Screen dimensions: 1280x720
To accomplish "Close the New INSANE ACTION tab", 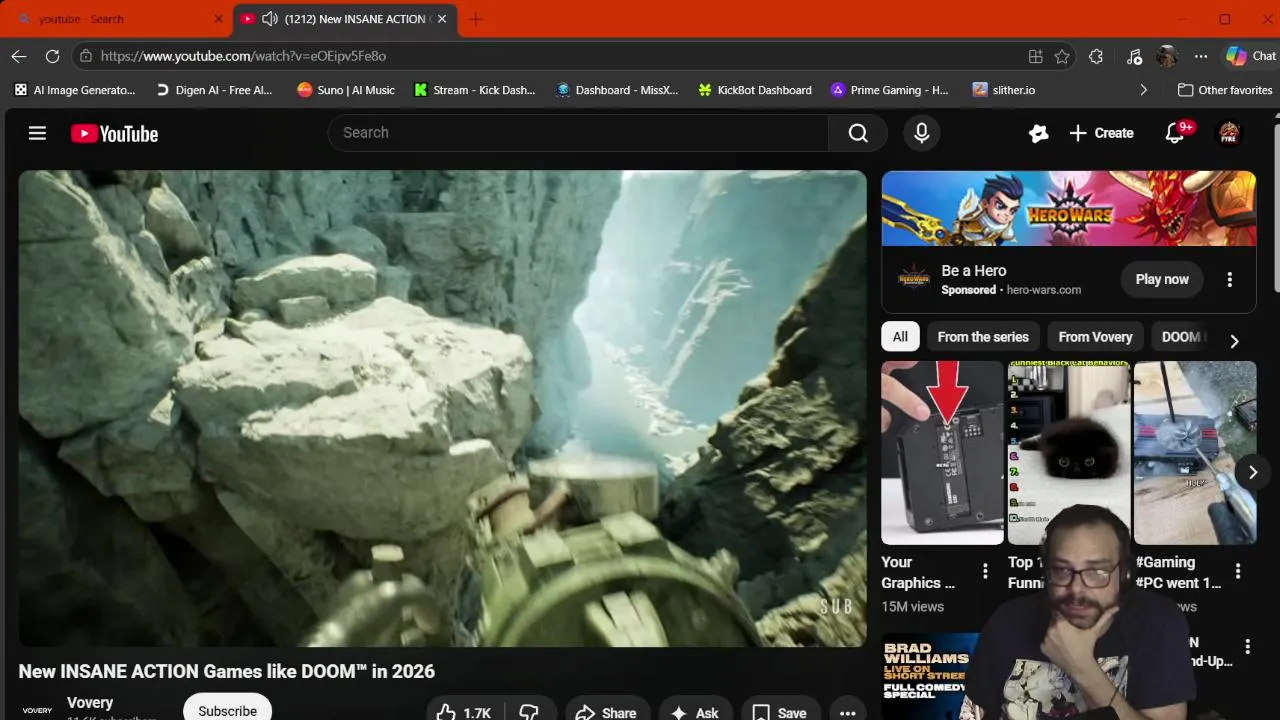I will [442, 19].
